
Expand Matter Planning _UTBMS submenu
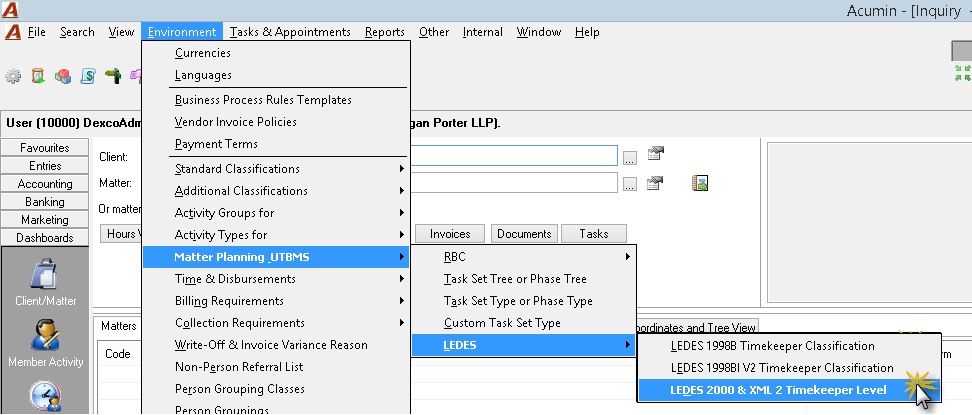pos(275,257)
